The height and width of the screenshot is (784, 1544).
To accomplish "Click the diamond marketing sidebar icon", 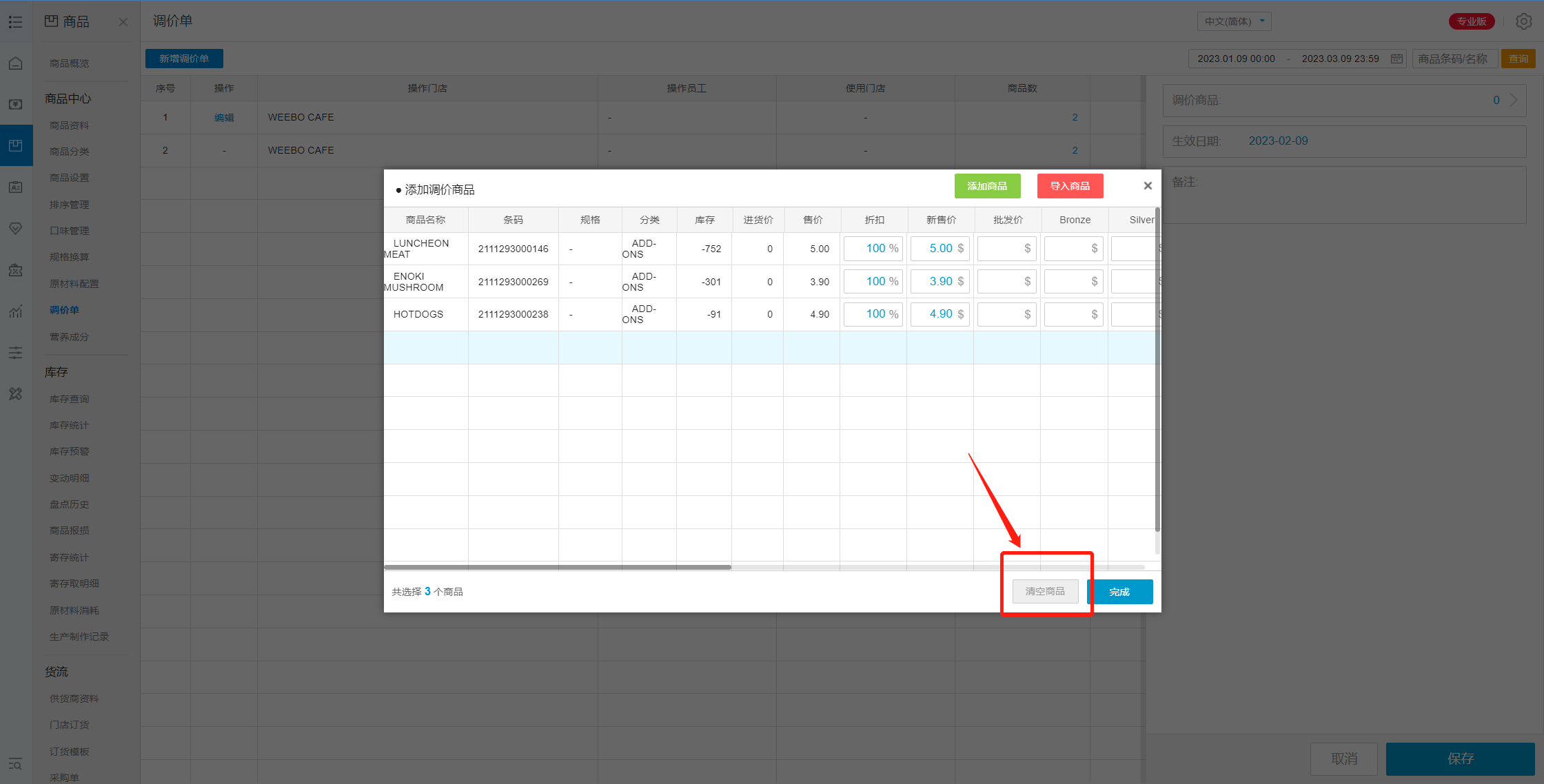I will click(x=15, y=229).
